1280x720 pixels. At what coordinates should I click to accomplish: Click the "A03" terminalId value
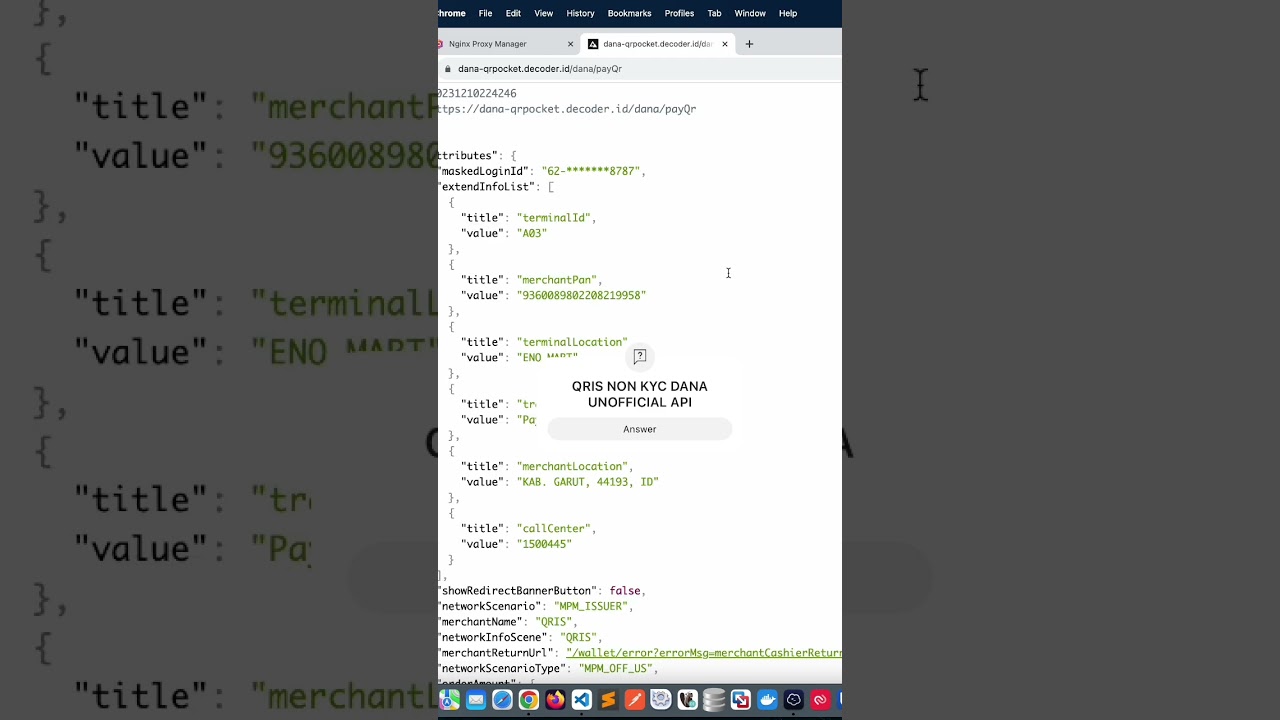(x=532, y=233)
